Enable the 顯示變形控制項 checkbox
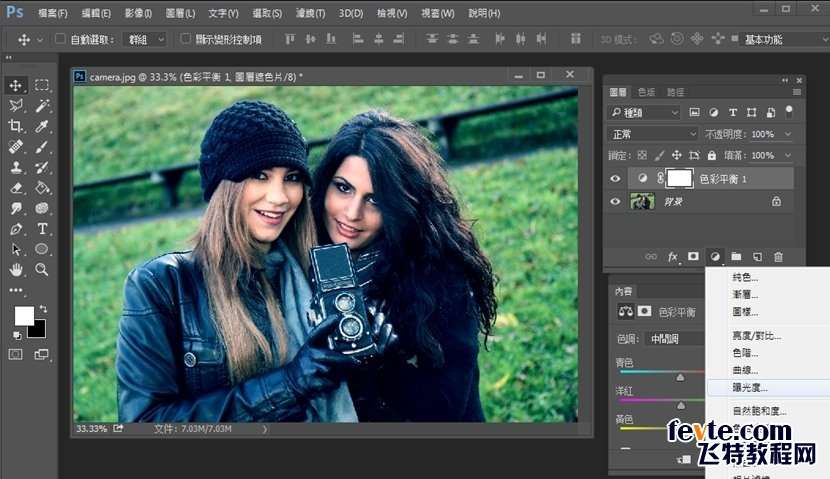The image size is (830, 479). tap(185, 39)
